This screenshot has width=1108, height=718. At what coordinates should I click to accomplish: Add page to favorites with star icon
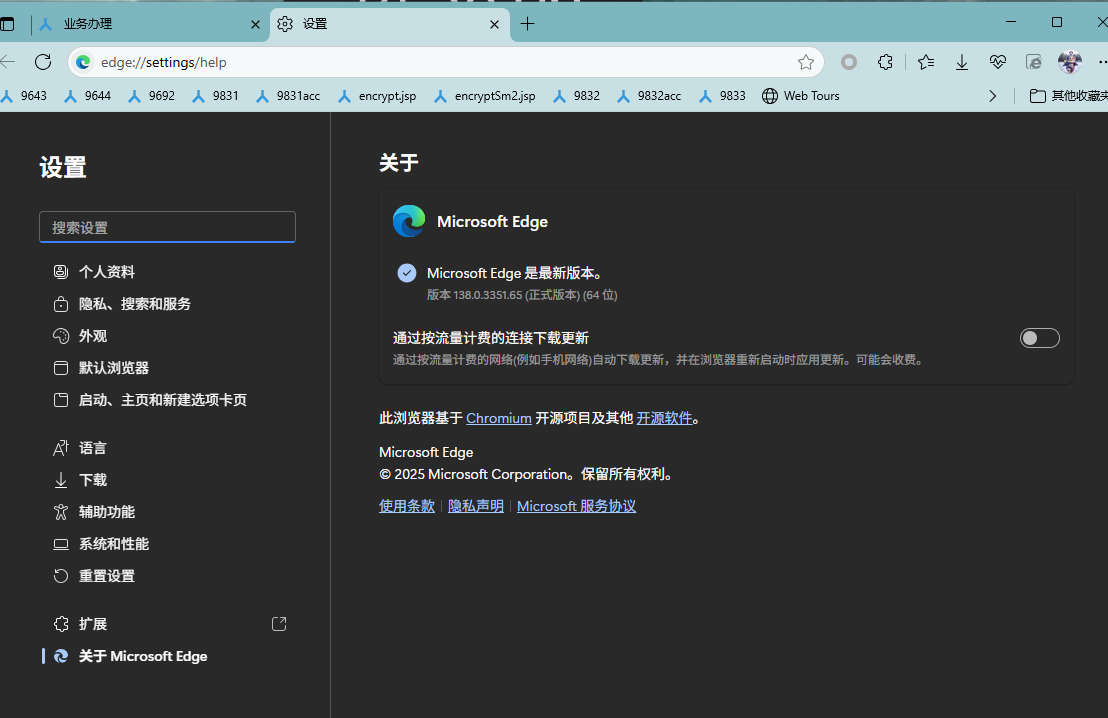pyautogui.click(x=806, y=62)
